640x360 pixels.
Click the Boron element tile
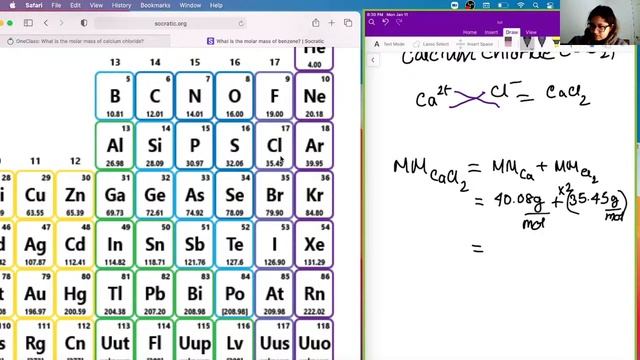point(115,96)
